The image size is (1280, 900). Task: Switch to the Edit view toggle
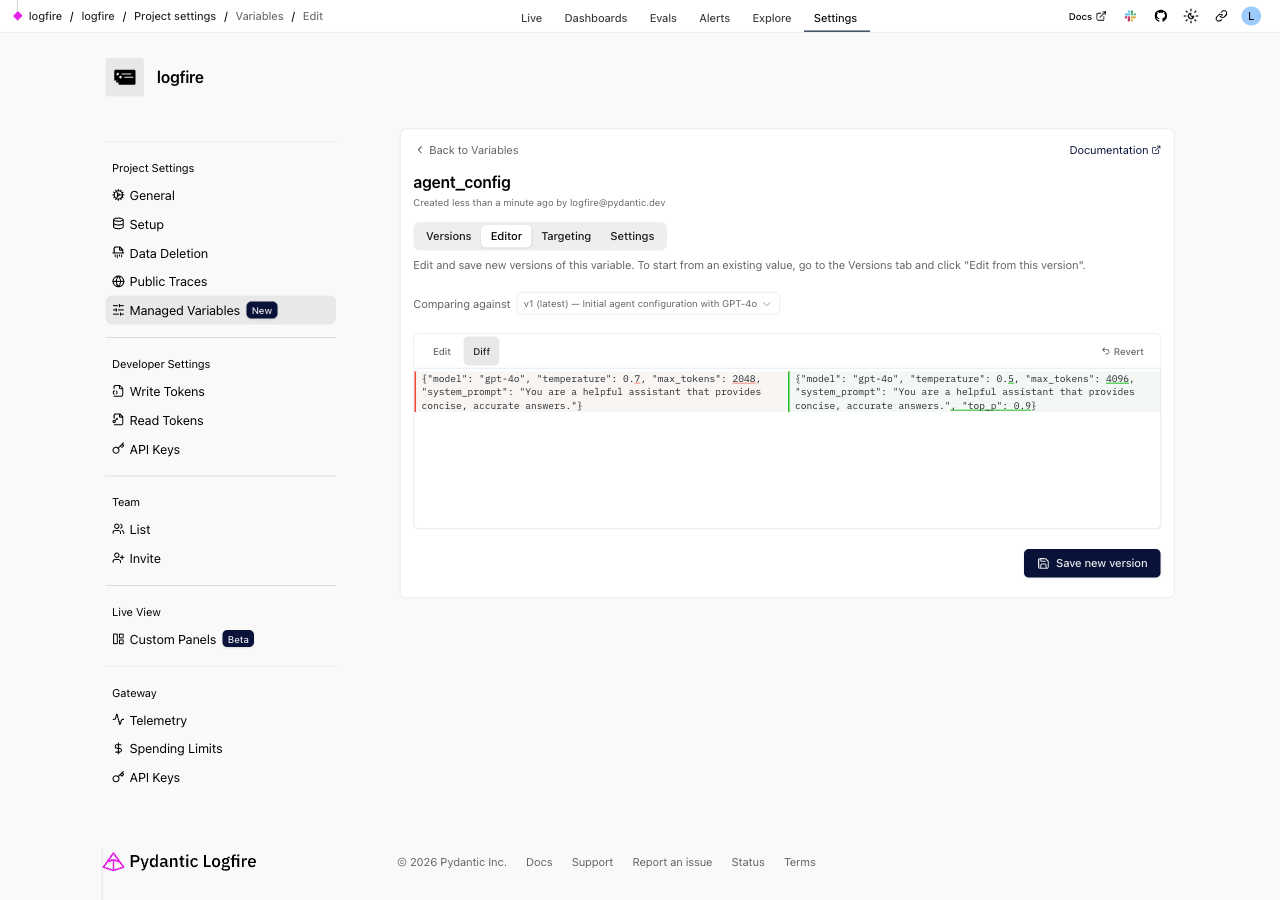tap(441, 352)
